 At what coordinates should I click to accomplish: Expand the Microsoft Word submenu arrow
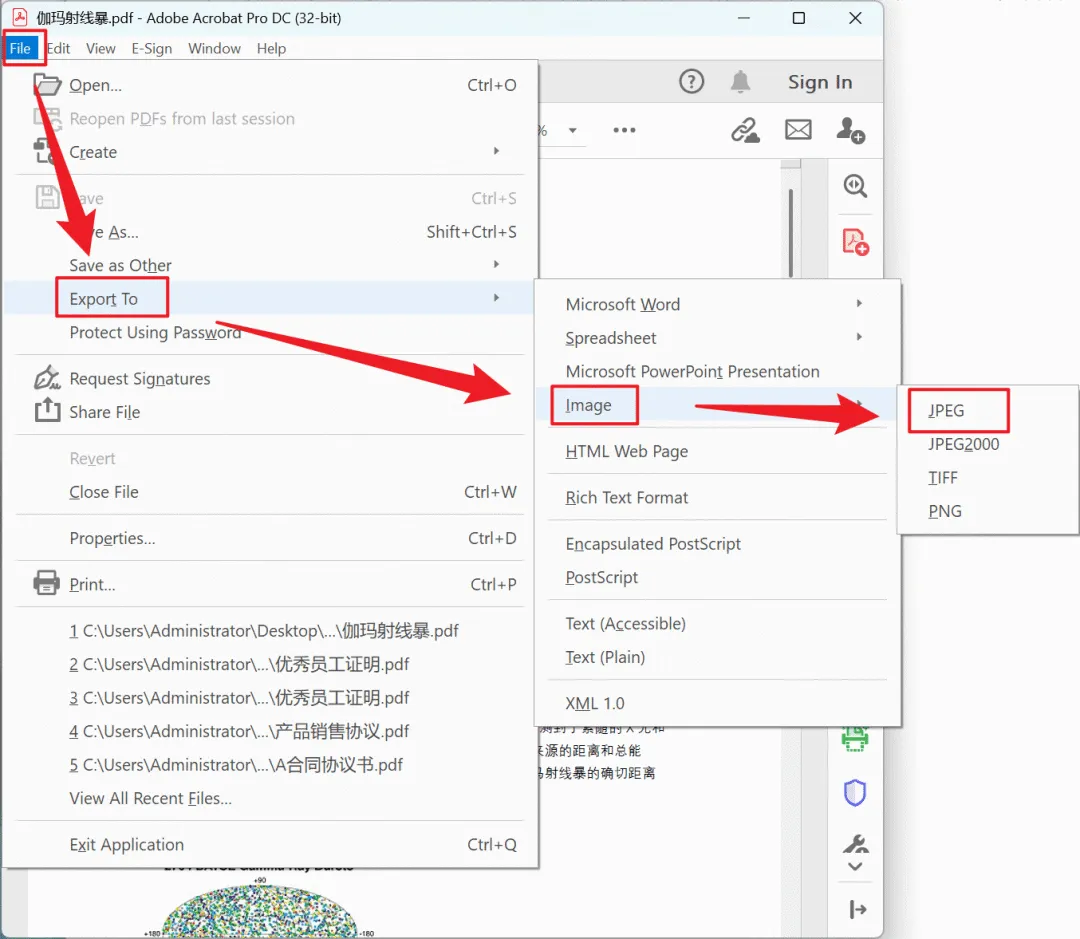pyautogui.click(x=859, y=303)
